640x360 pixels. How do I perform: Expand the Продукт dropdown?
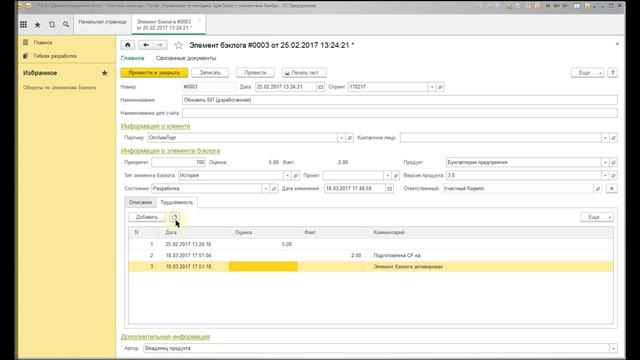[x=605, y=162]
